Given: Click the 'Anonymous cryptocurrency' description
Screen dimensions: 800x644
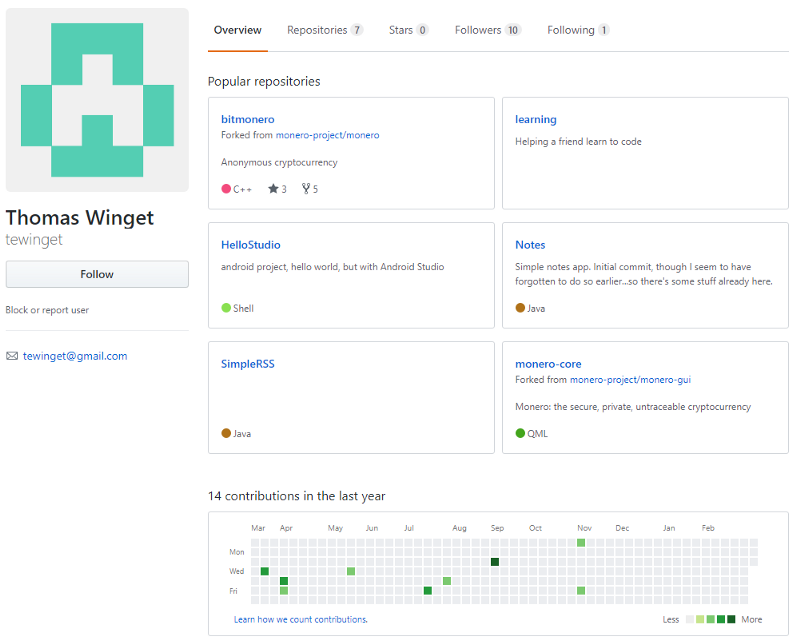Looking at the screenshot, I should (279, 162).
